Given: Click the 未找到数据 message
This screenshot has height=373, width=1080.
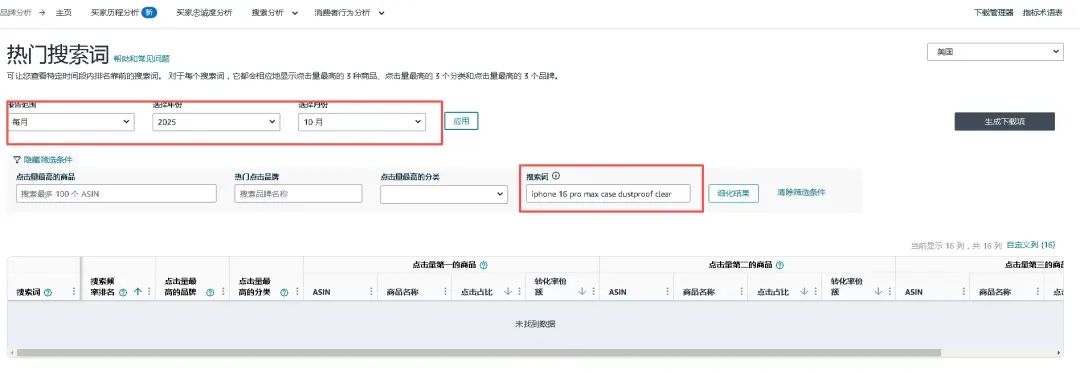Looking at the screenshot, I should (535, 323).
